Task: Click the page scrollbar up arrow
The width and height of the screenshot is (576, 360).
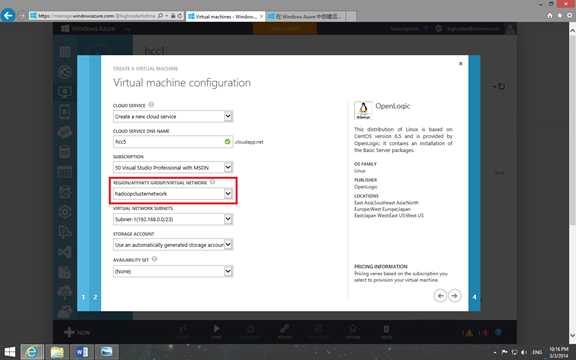Action: (x=572, y=30)
